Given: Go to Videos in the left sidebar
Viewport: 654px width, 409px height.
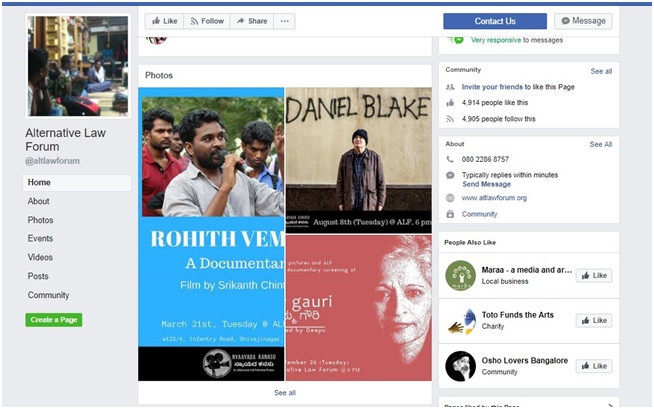Looking at the screenshot, I should pyautogui.click(x=40, y=257).
